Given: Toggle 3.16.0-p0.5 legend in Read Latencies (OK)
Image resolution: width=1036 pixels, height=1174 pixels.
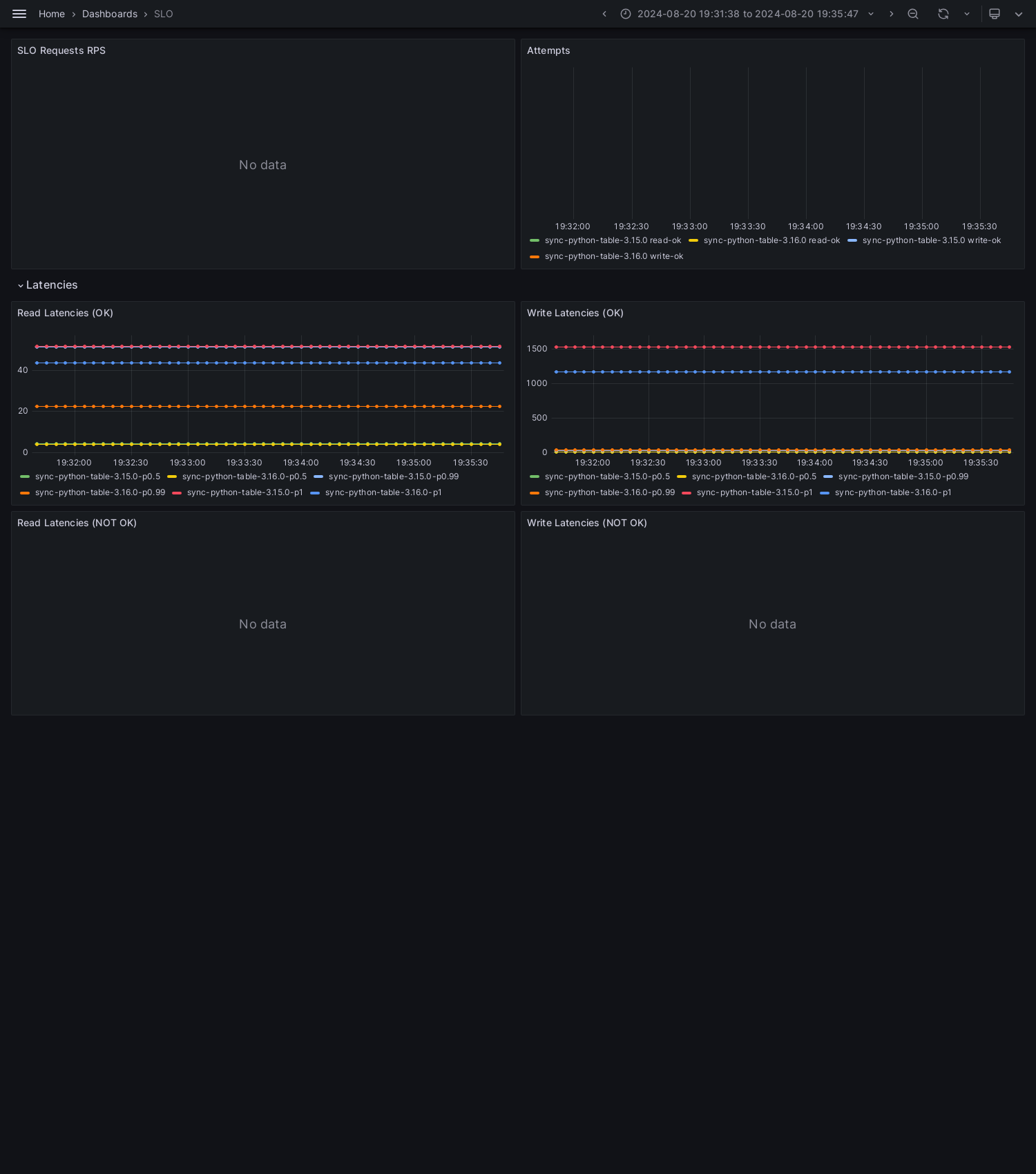Looking at the screenshot, I should click(x=244, y=477).
